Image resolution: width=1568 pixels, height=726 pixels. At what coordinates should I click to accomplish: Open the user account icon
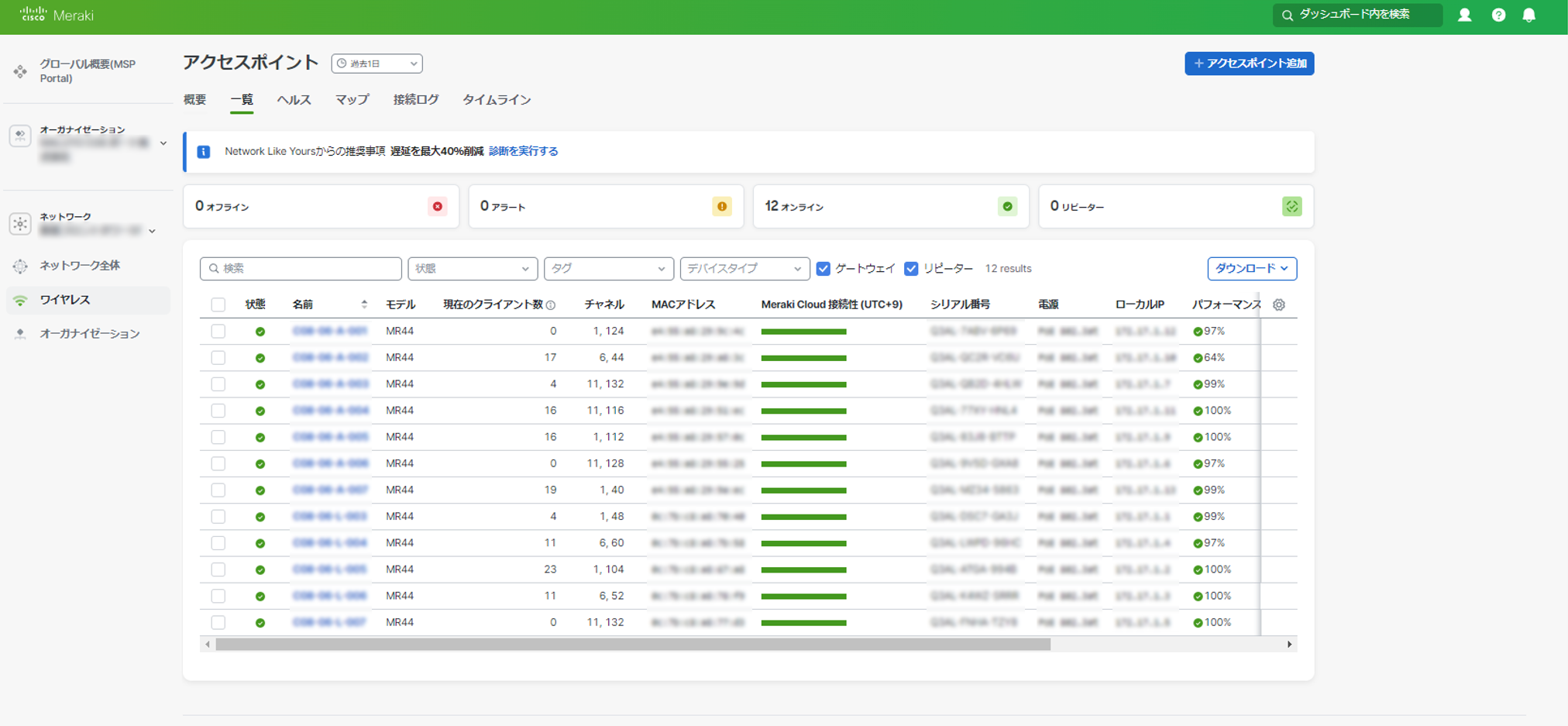(x=1464, y=15)
